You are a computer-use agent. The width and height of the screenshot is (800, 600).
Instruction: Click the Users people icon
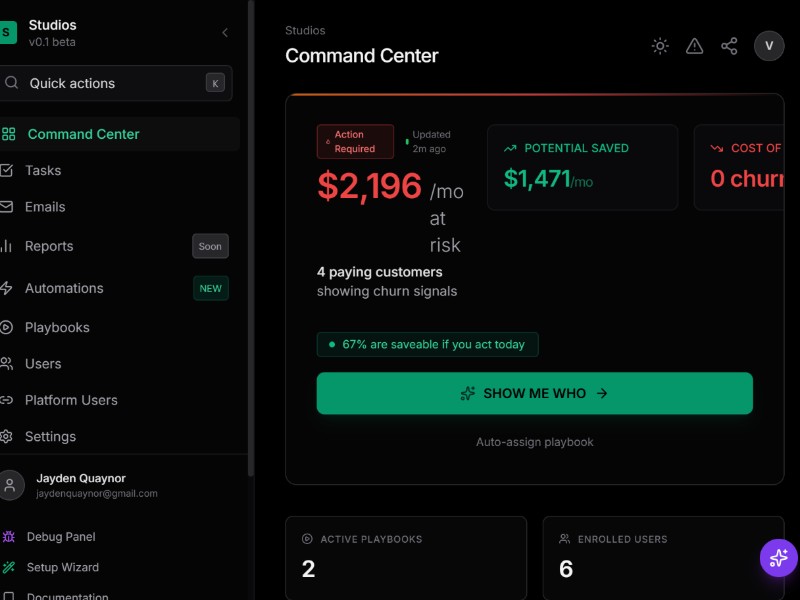(6, 364)
